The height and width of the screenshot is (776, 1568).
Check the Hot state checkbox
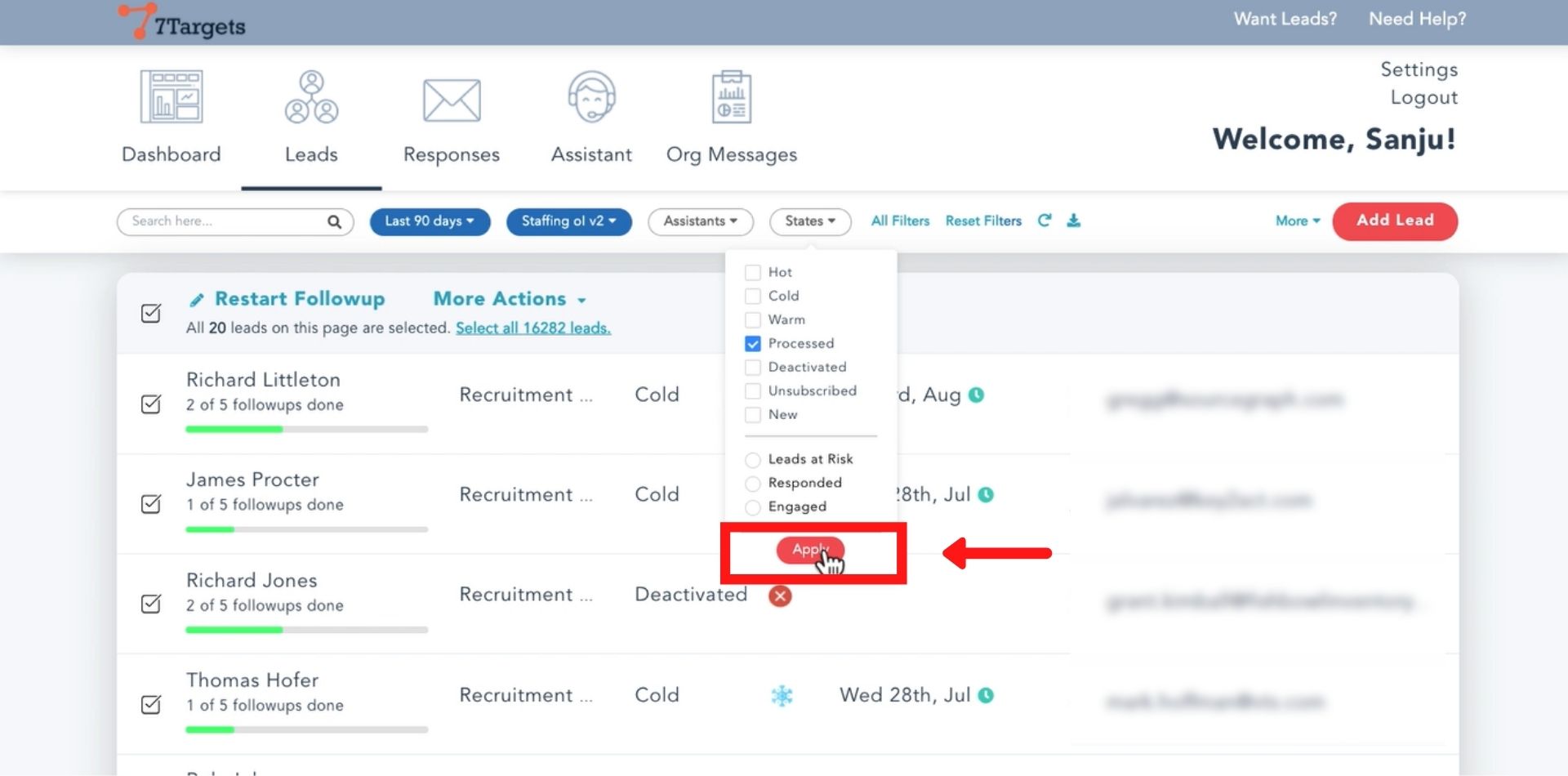[753, 273]
